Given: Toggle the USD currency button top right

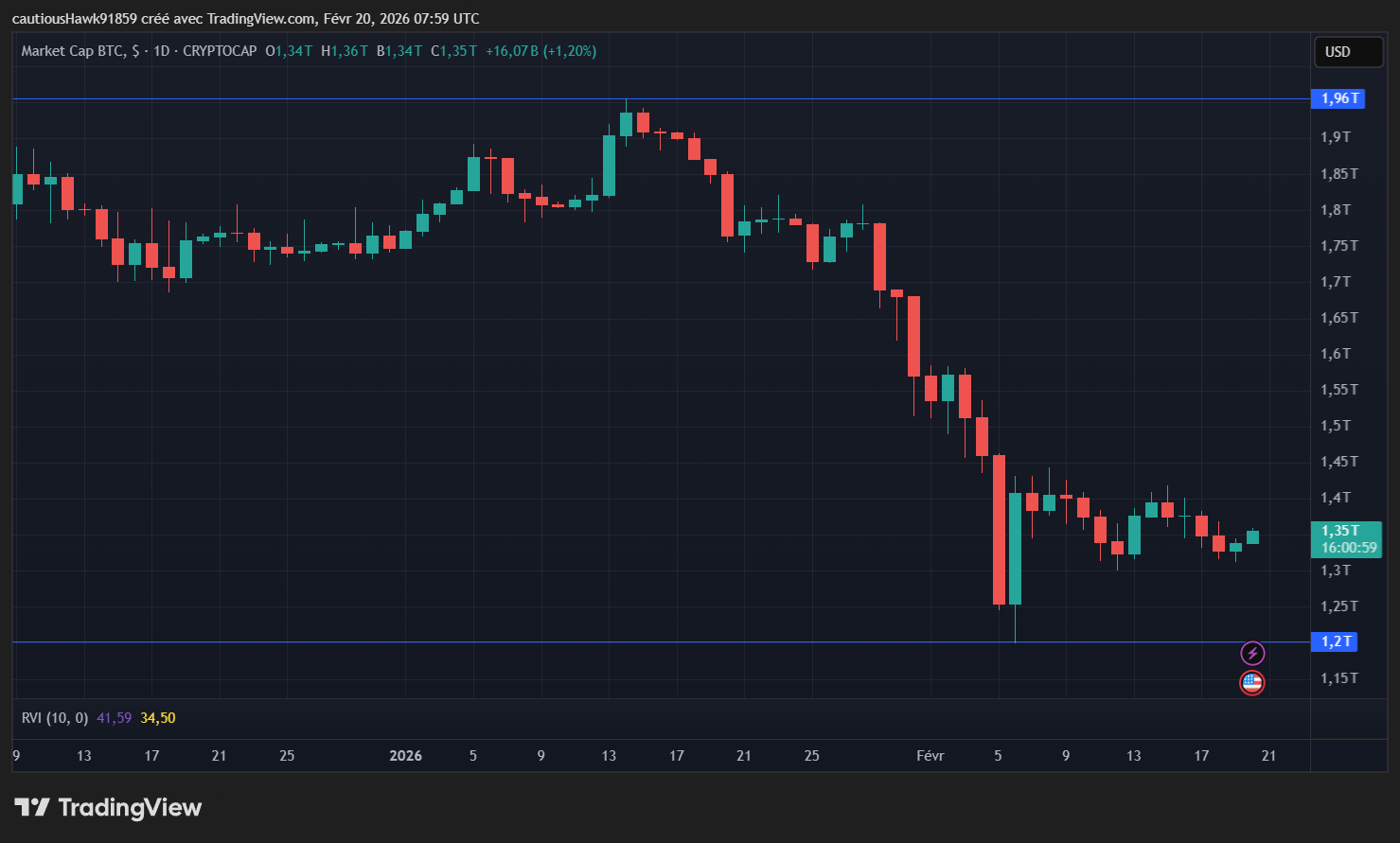Looking at the screenshot, I should pyautogui.click(x=1348, y=51).
